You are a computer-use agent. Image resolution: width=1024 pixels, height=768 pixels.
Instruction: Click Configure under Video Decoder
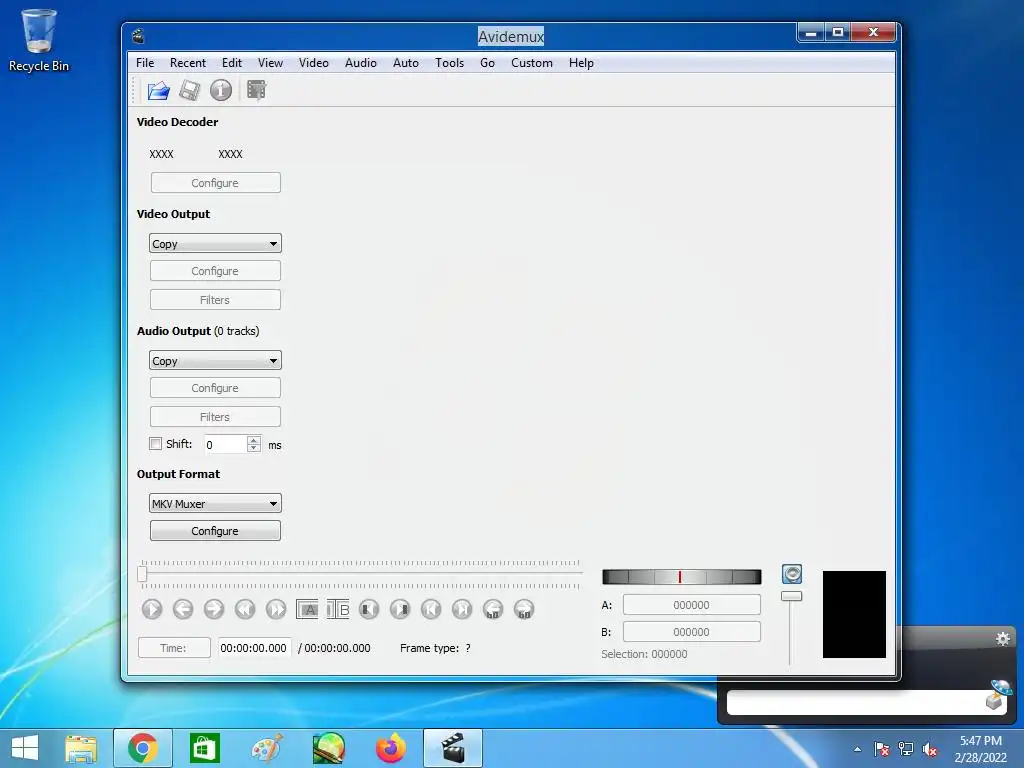(216, 183)
